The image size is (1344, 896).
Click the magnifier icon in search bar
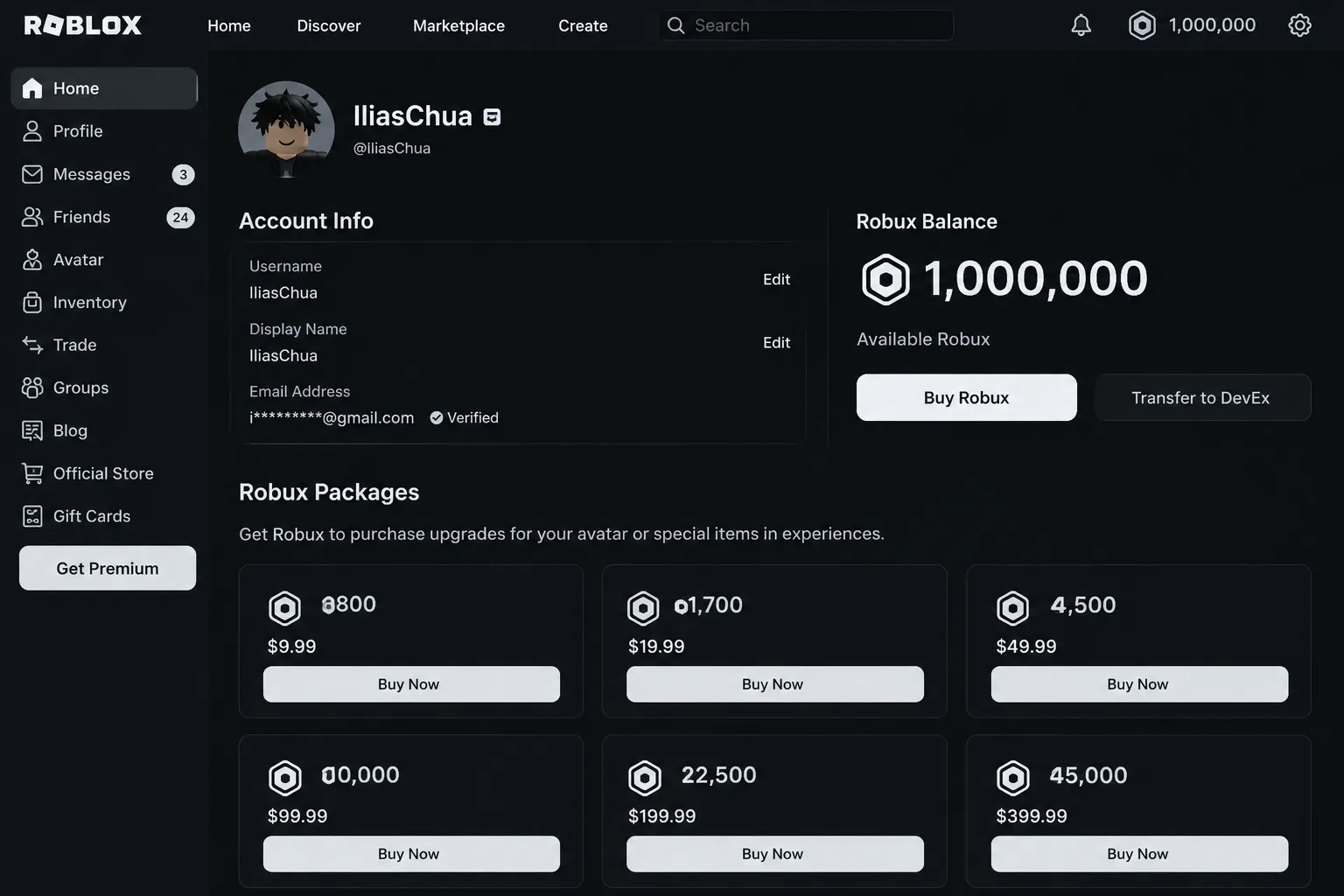pos(675,25)
